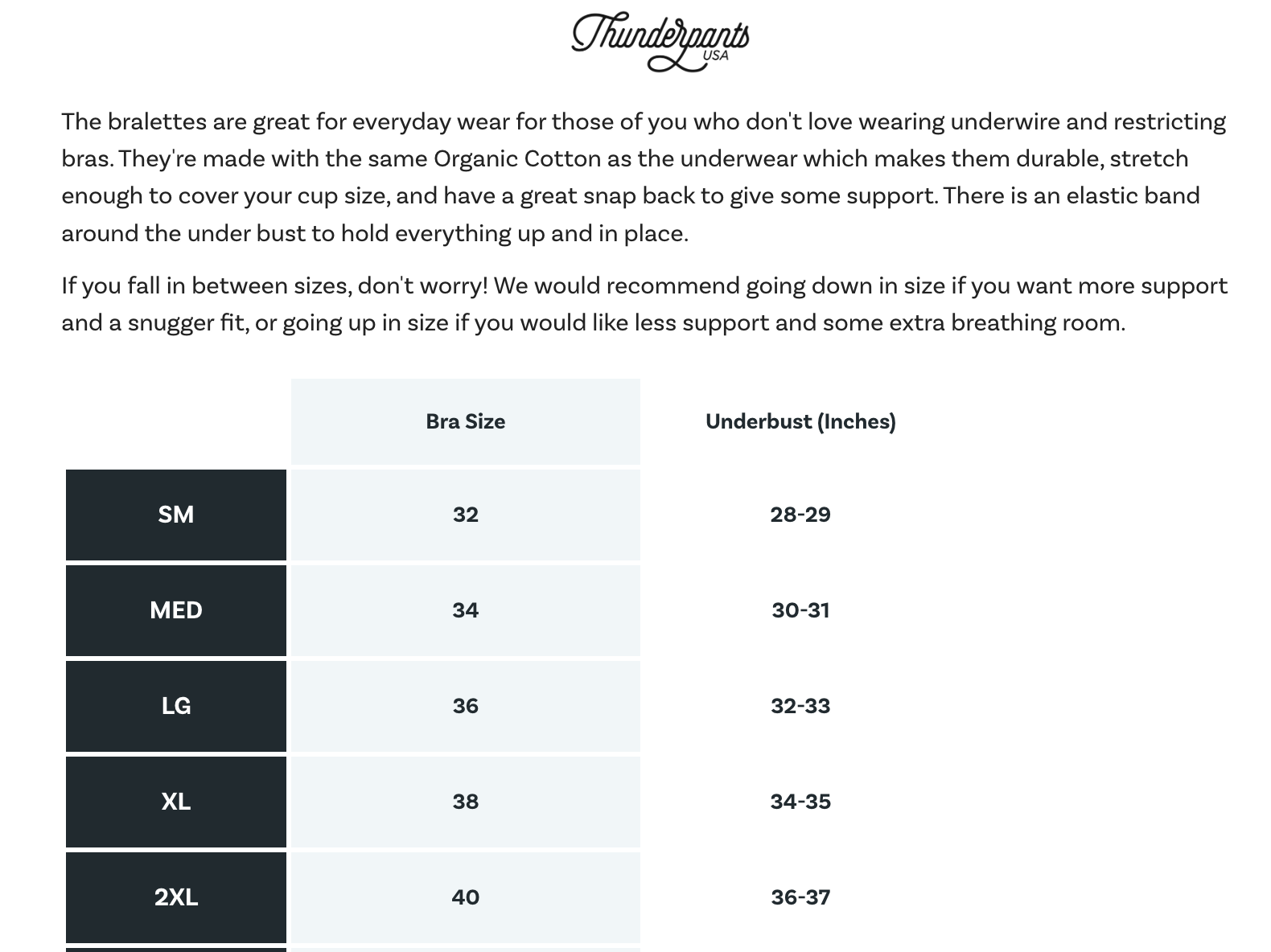1271x952 pixels.
Task: Select the XL size row header
Action: 176,802
